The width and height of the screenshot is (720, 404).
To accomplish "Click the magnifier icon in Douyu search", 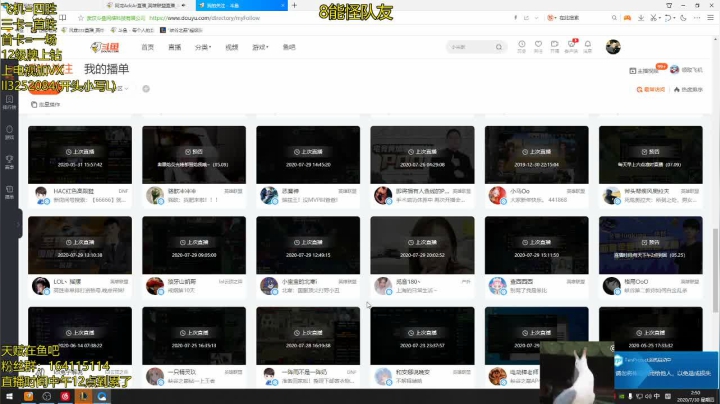I will click(x=499, y=47).
